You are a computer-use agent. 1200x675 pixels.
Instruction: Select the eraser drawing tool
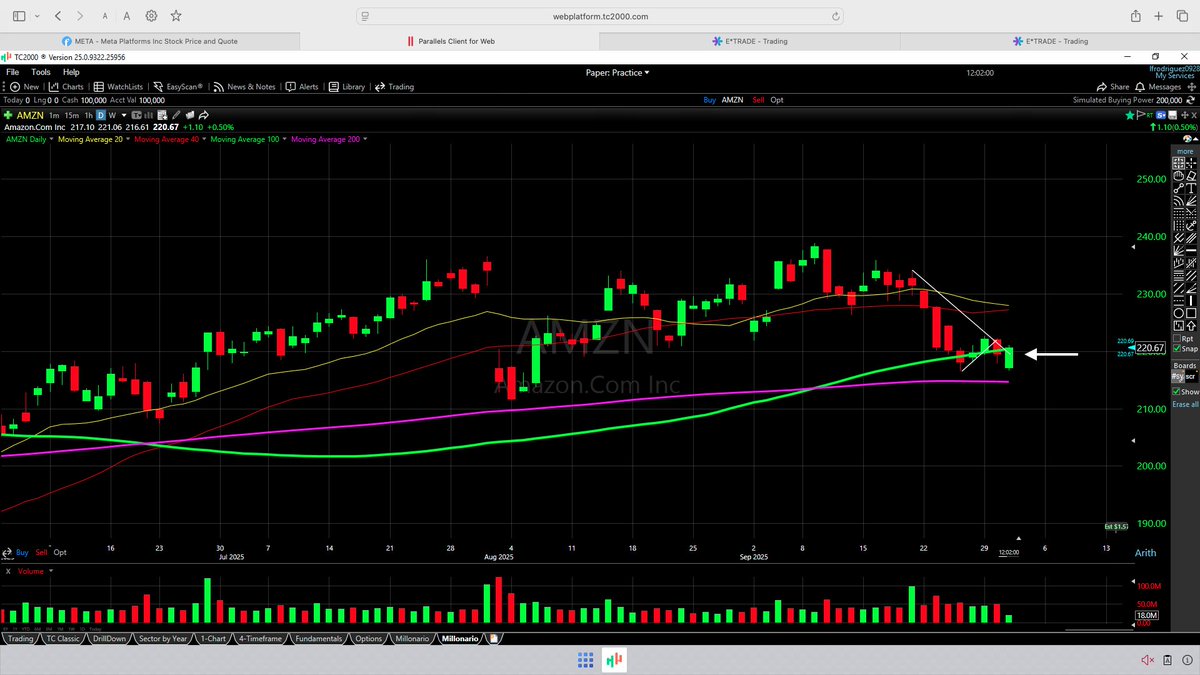tap(1191, 174)
